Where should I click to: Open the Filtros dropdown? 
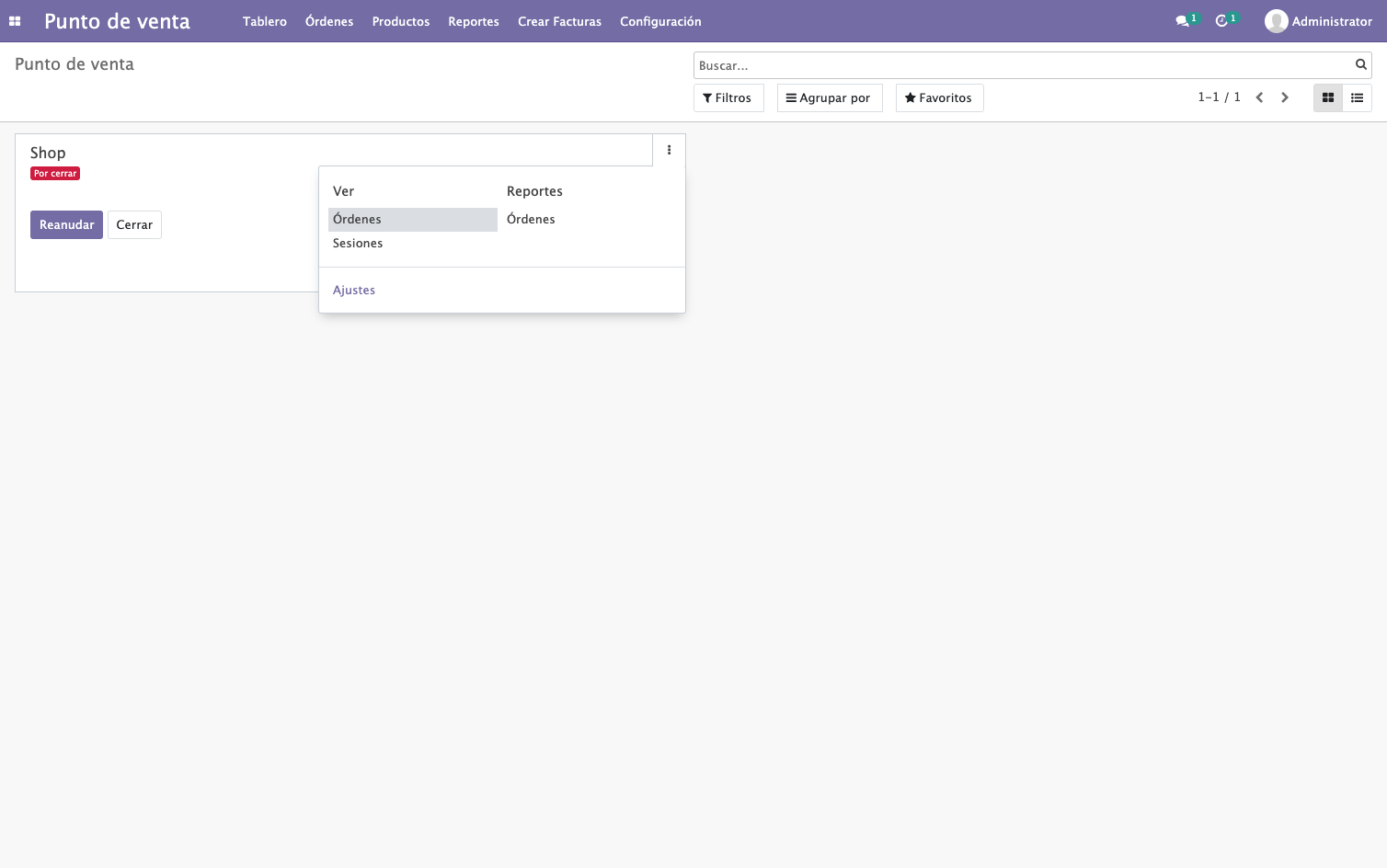coord(728,97)
